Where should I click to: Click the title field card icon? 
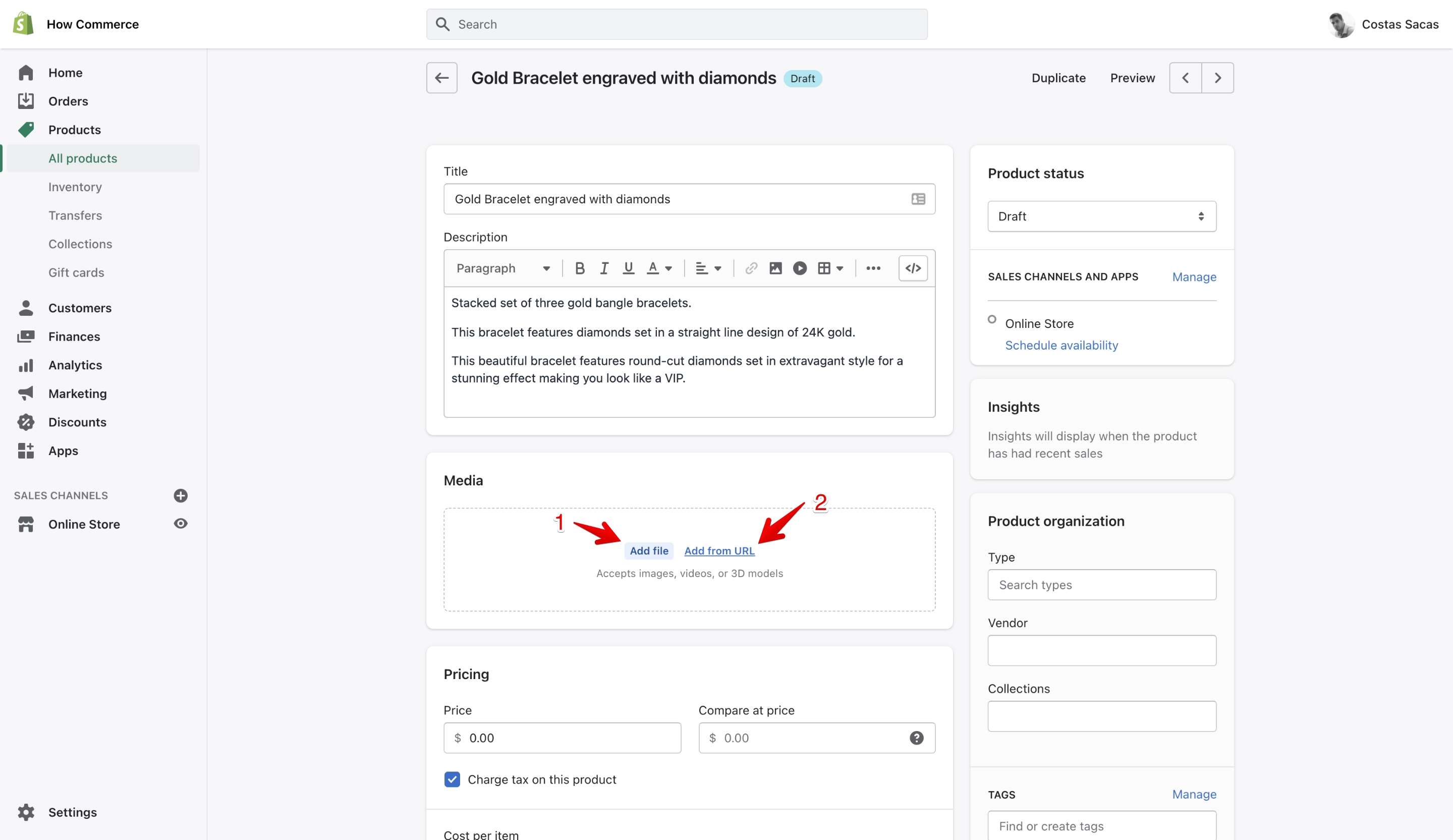click(x=918, y=199)
